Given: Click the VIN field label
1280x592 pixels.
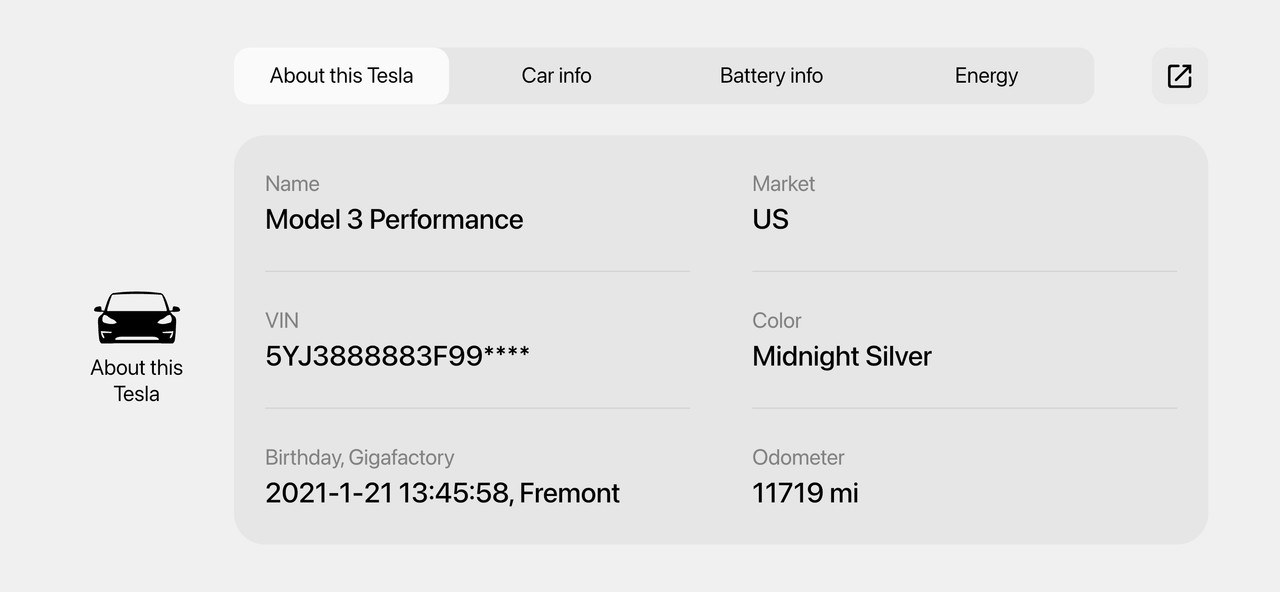Looking at the screenshot, I should [x=282, y=321].
